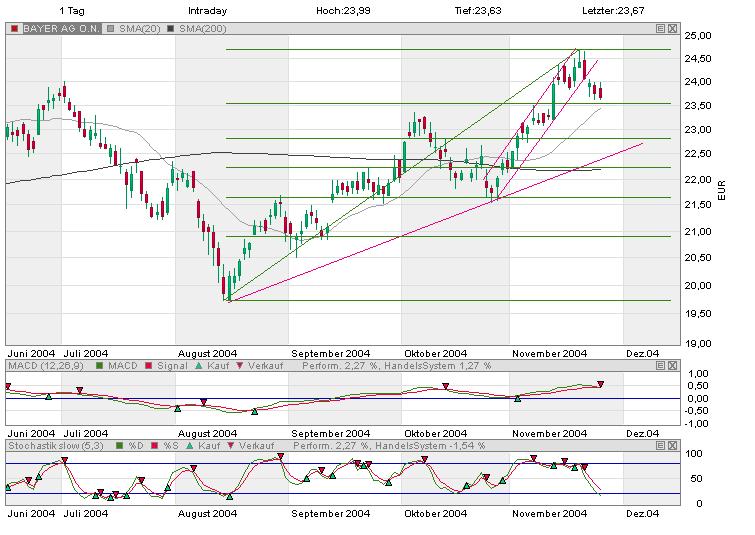Open settings icon of the price chart panel

pos(661,29)
